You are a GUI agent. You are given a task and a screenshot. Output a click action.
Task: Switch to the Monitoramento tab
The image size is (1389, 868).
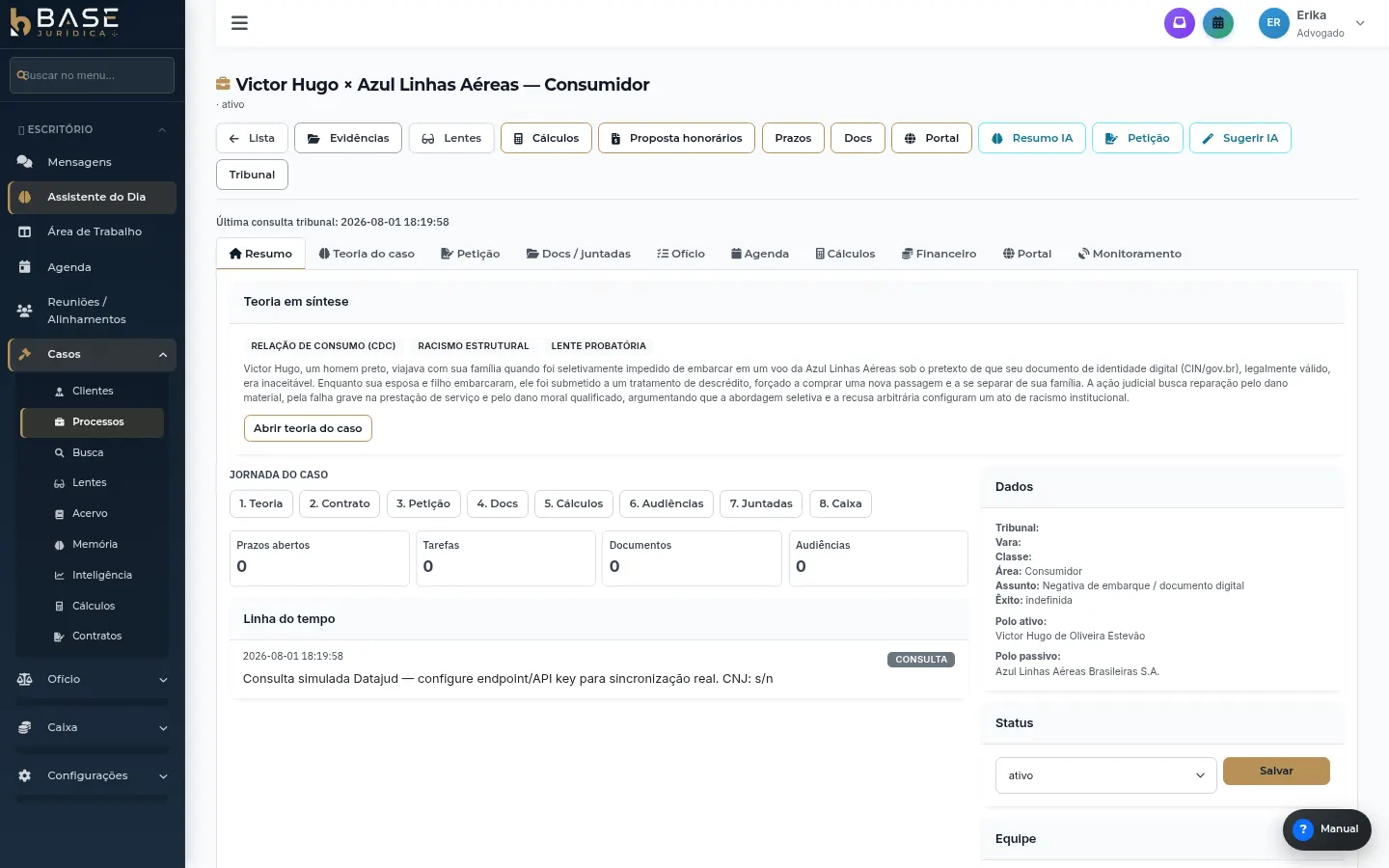pyautogui.click(x=1130, y=254)
